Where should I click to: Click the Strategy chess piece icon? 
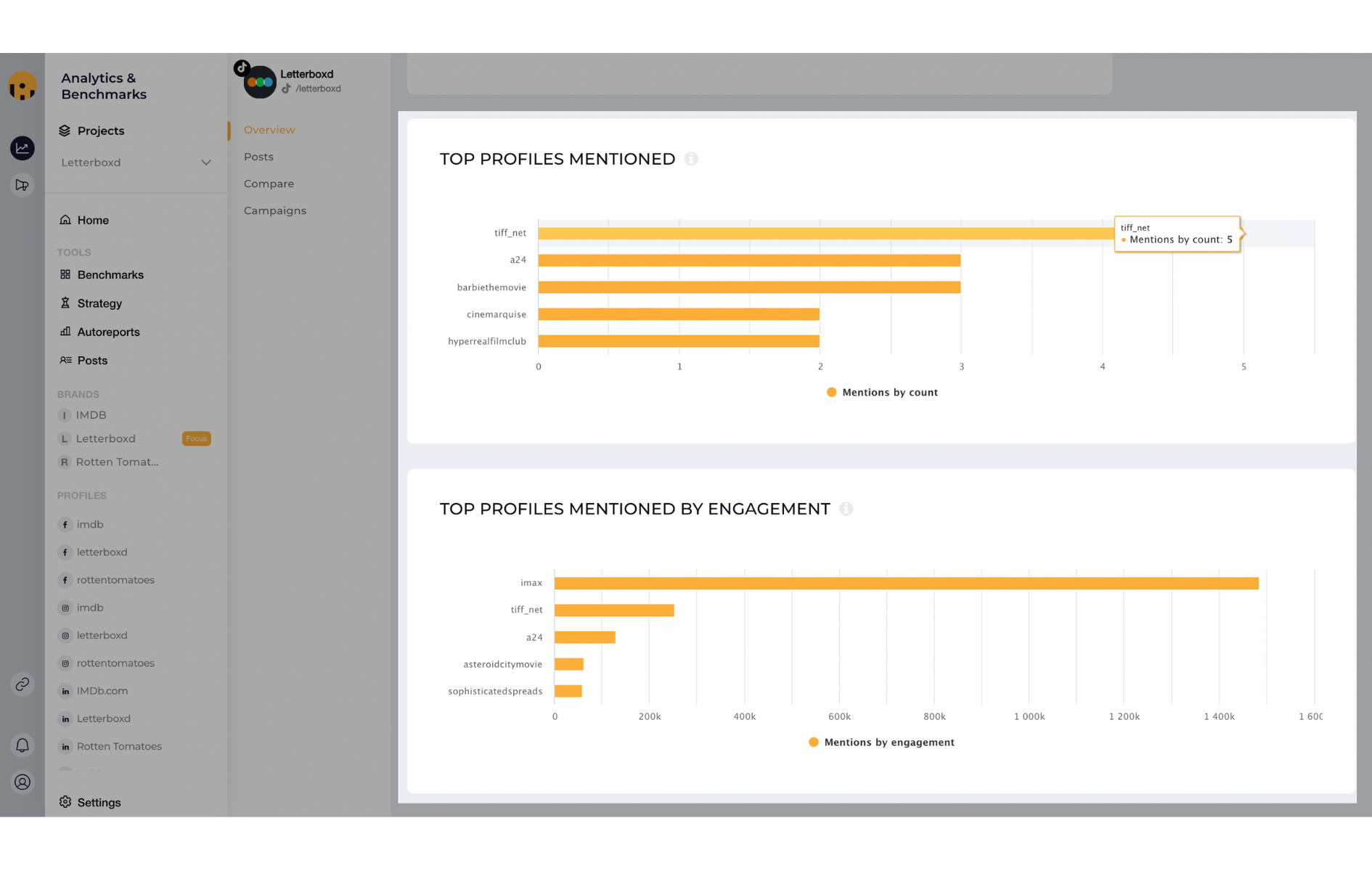coord(65,303)
